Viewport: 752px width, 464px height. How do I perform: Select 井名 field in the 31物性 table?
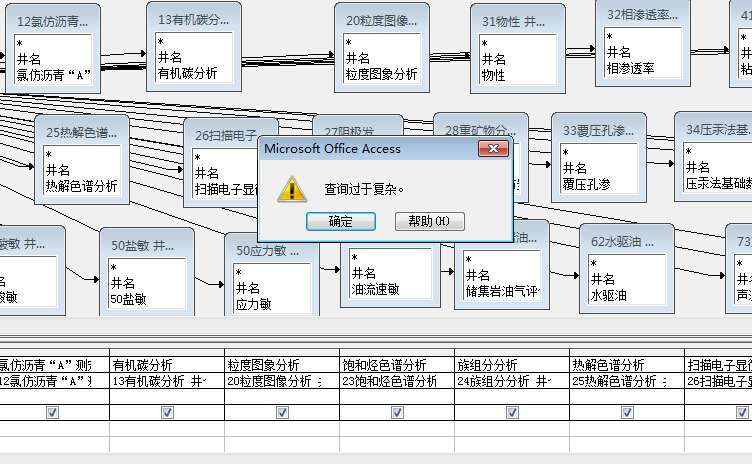[495, 60]
